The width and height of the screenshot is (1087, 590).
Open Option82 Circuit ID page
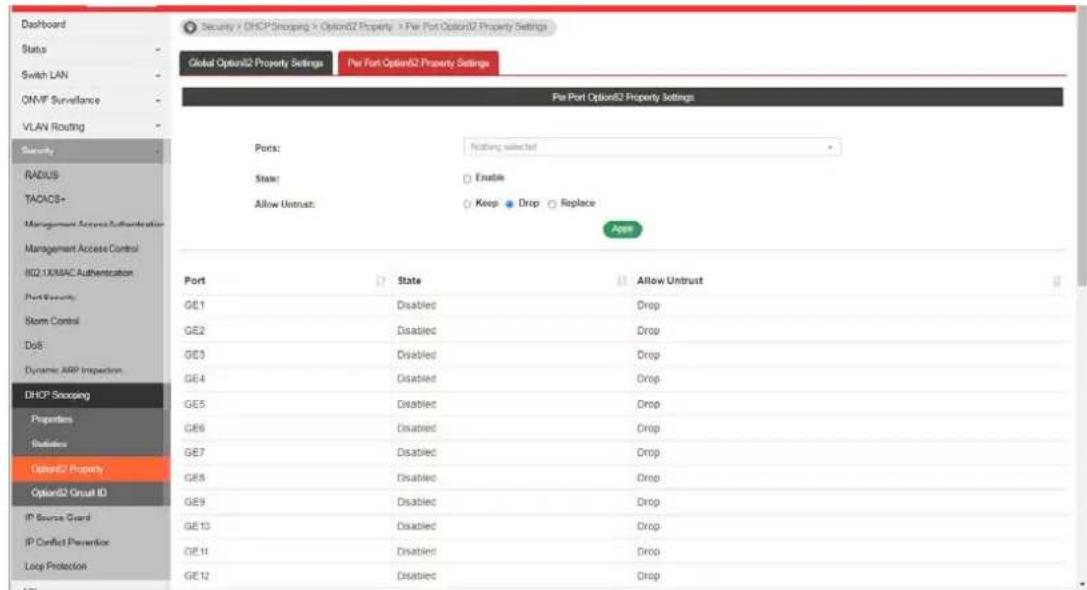click(x=69, y=494)
